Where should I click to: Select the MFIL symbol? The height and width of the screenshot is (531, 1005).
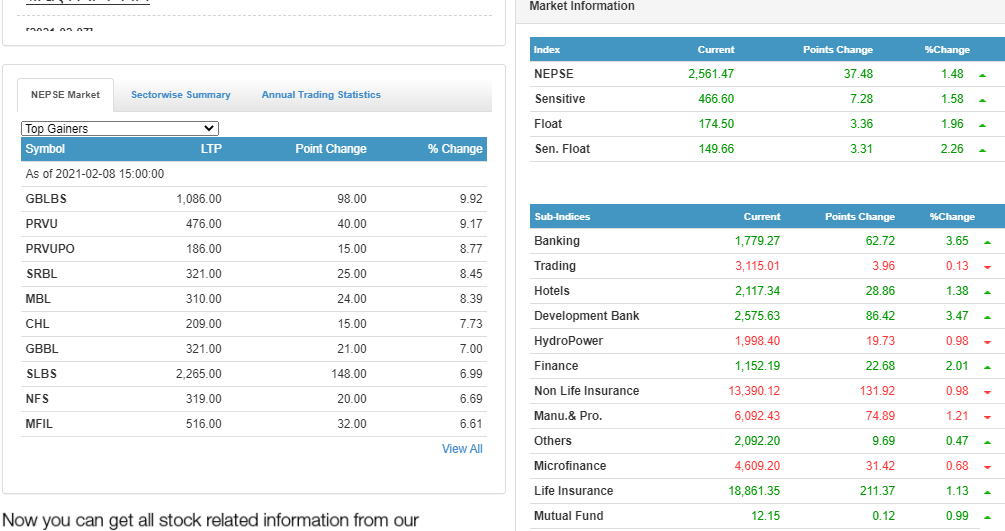click(39, 424)
